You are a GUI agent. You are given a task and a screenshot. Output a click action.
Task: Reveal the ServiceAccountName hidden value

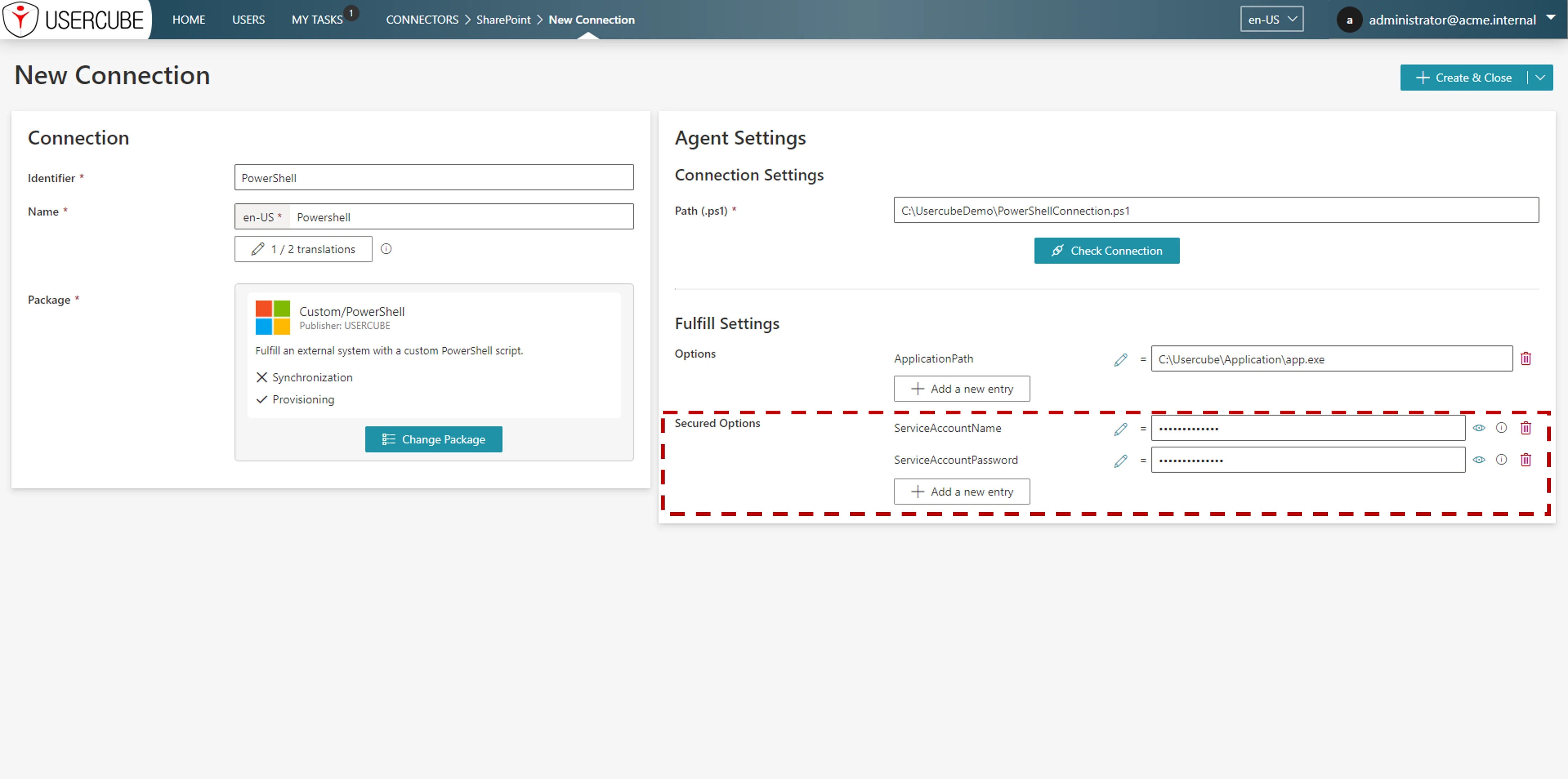tap(1479, 428)
